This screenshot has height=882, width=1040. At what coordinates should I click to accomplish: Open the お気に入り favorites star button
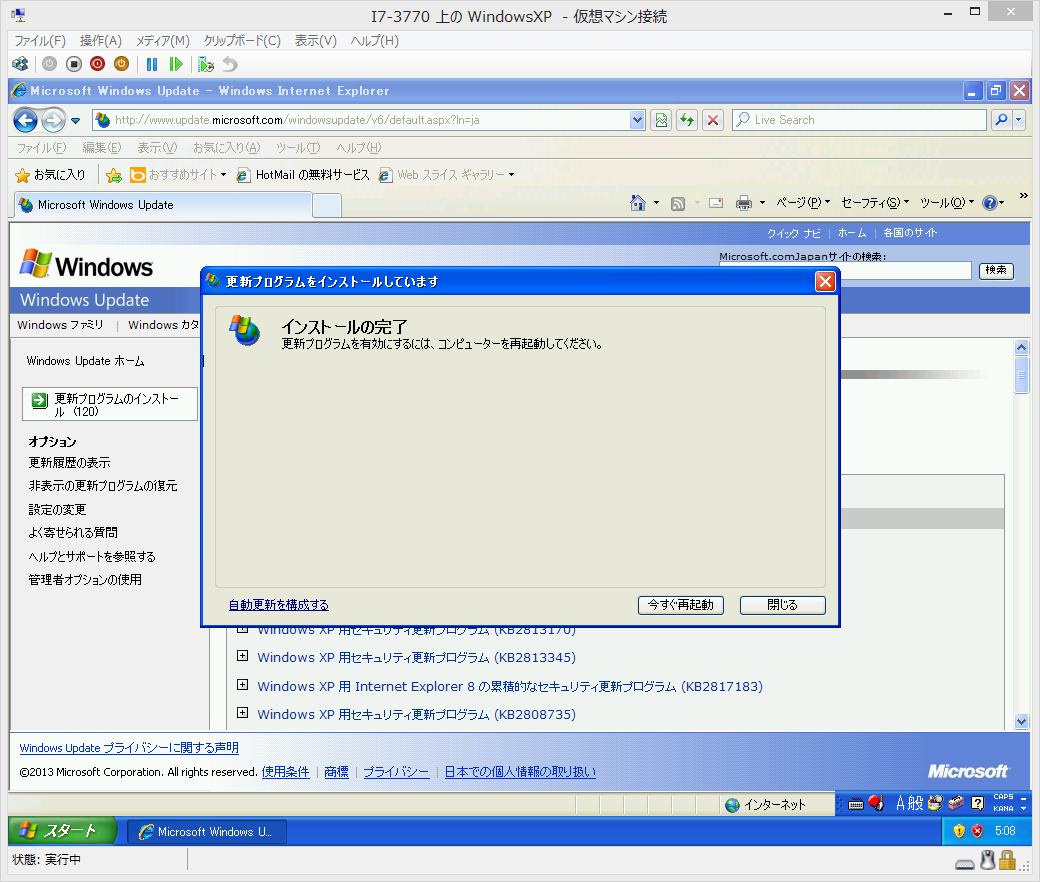50,174
